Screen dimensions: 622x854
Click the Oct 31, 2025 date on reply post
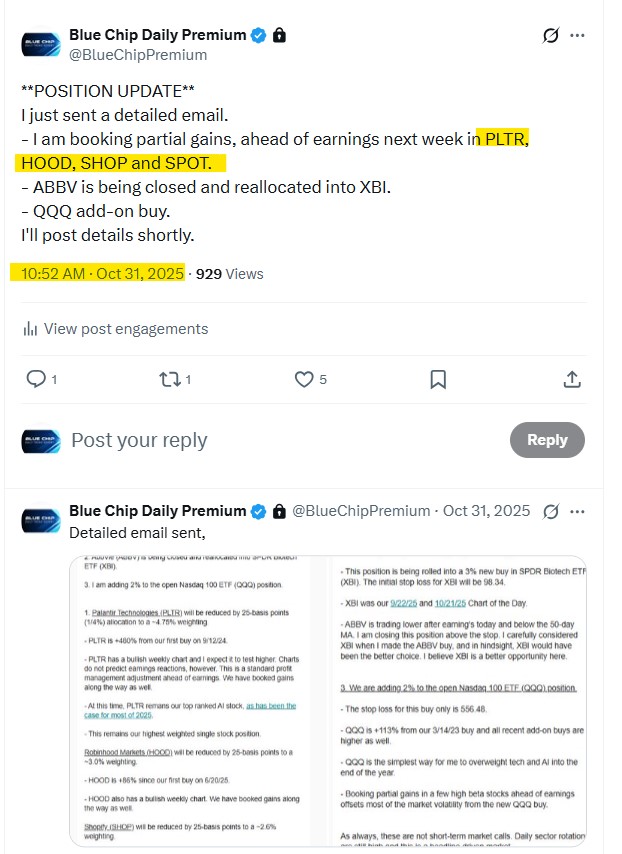(x=486, y=511)
